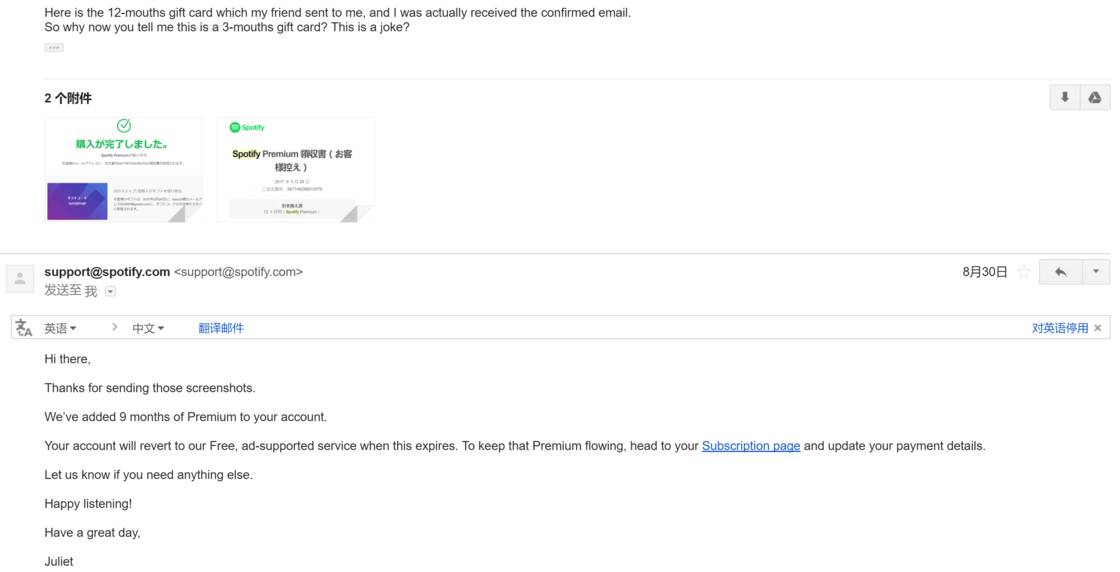Open the 英语 source language dropdown
This screenshot has height=572, width=1120.
point(60,328)
